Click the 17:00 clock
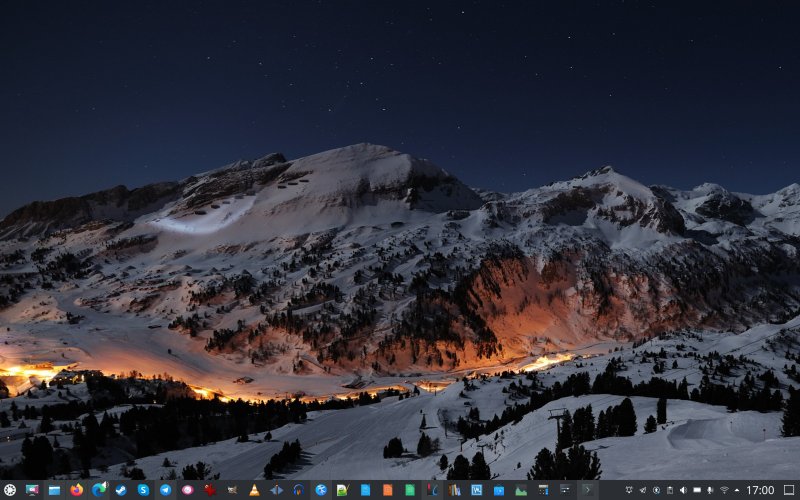 (x=760, y=490)
